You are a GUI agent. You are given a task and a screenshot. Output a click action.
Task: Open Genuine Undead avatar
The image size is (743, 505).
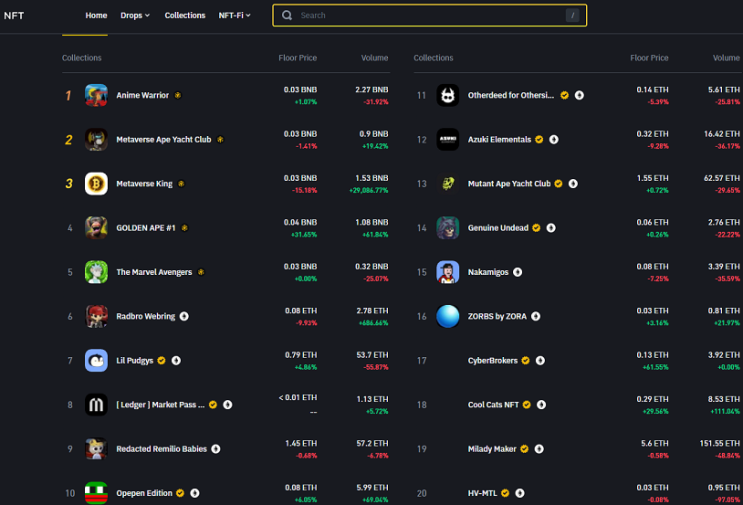point(448,228)
